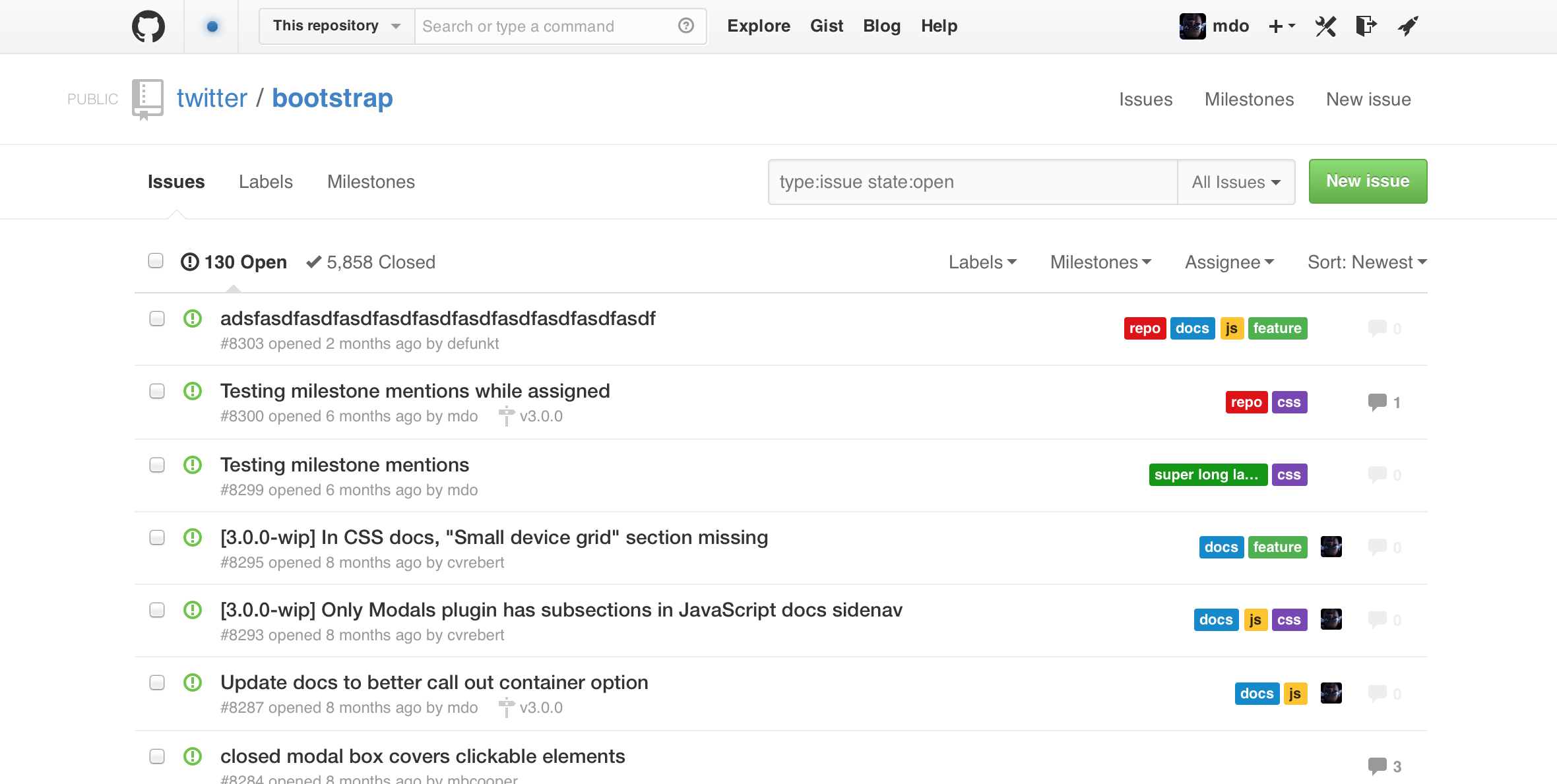Click the milestone signpost icon on issue #8300
Screen dimensions: 1557x784
506,416
